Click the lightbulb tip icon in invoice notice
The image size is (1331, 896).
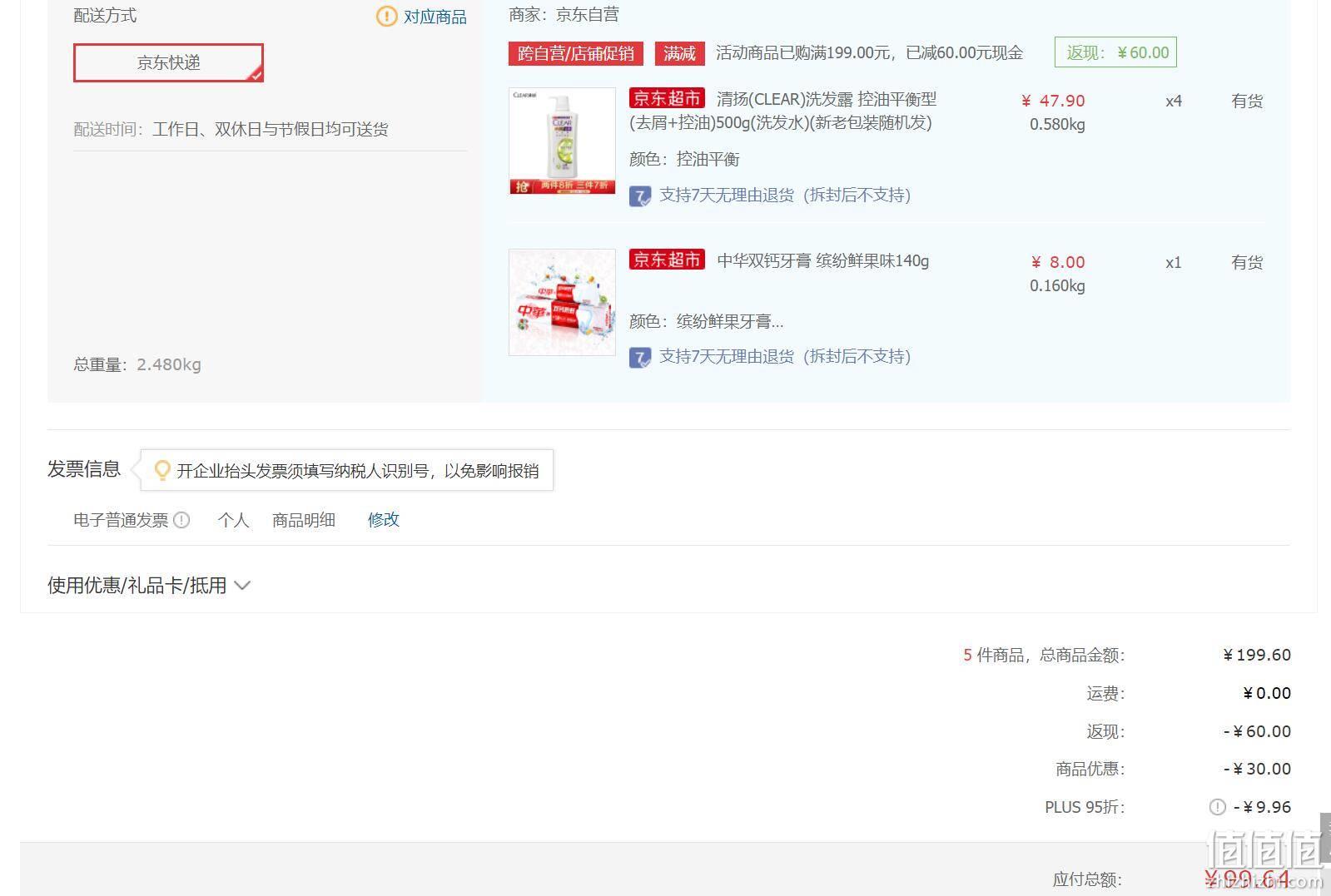162,470
